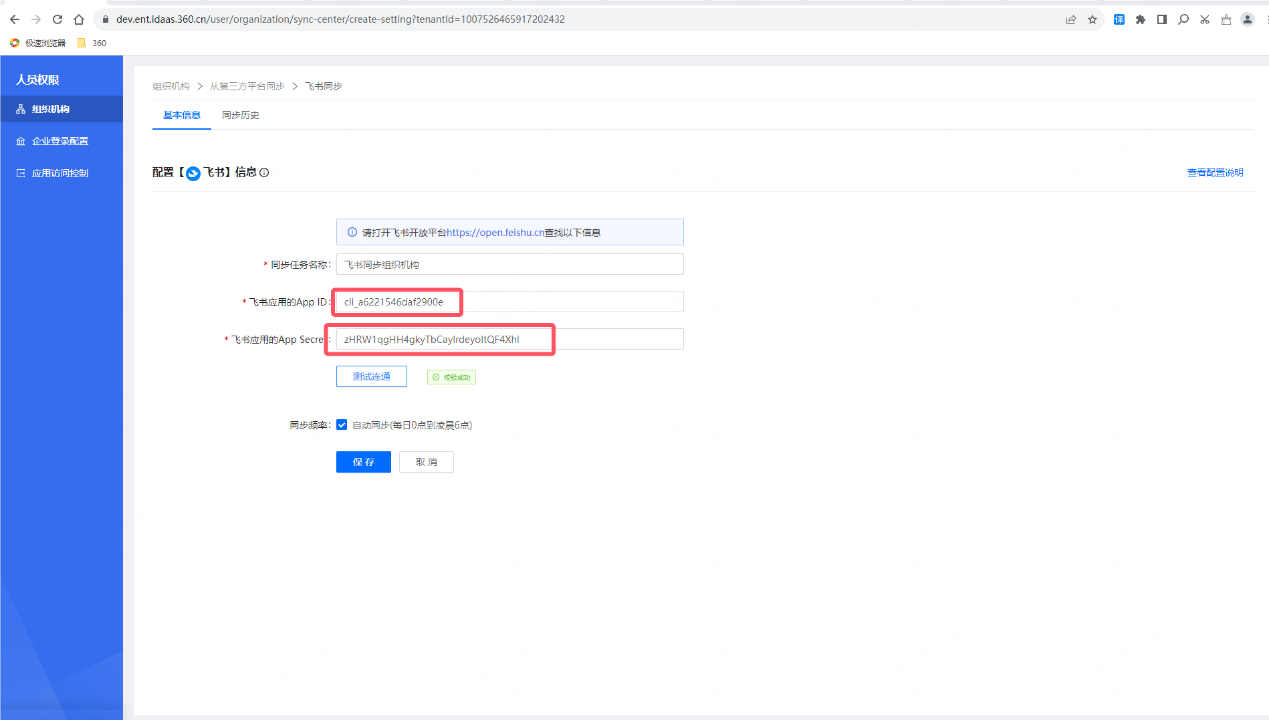Switch to 同步历史 tab
The width and height of the screenshot is (1269, 720).
tap(241, 115)
